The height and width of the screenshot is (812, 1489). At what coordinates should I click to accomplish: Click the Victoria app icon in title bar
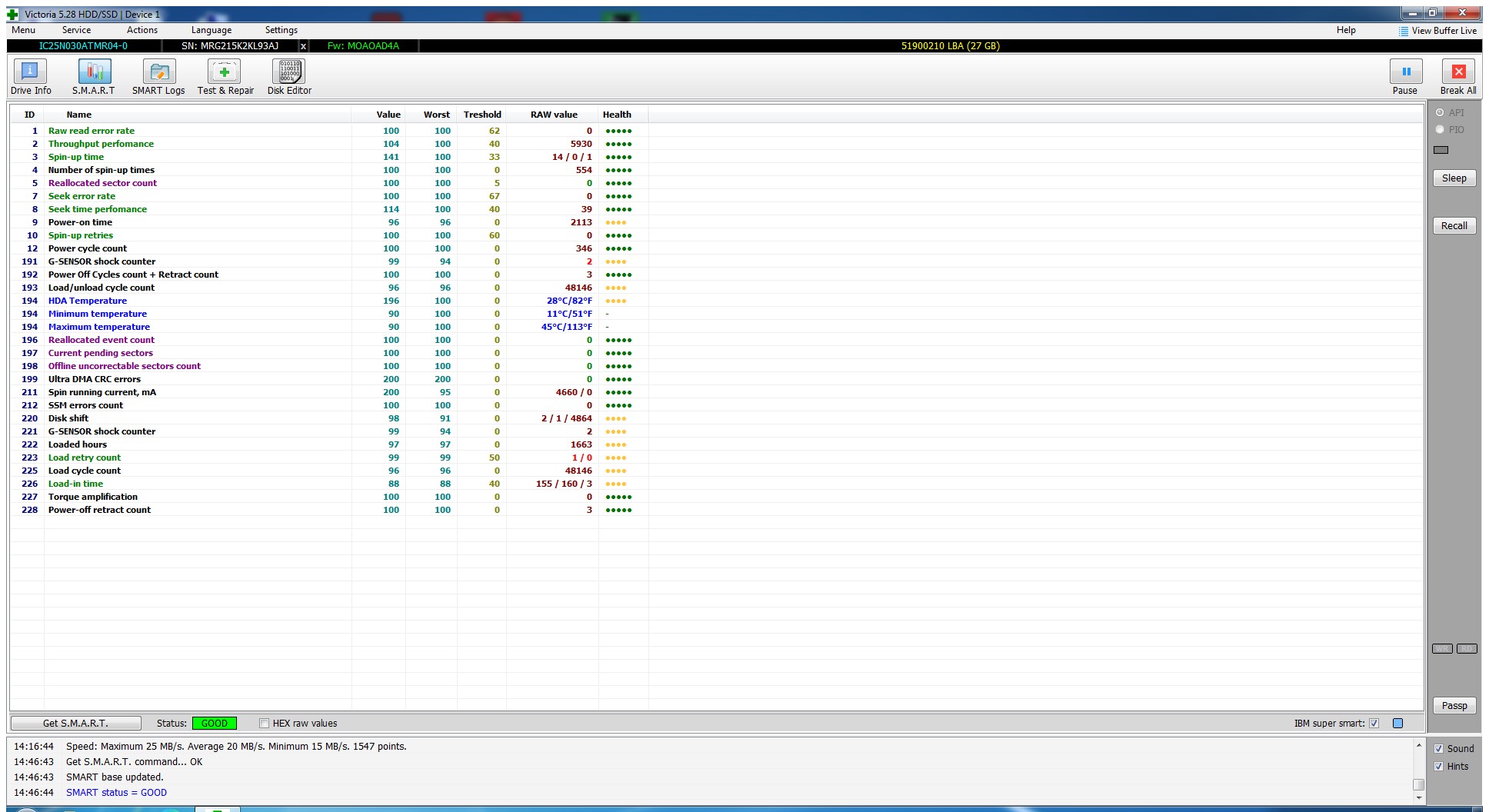pos(12,15)
